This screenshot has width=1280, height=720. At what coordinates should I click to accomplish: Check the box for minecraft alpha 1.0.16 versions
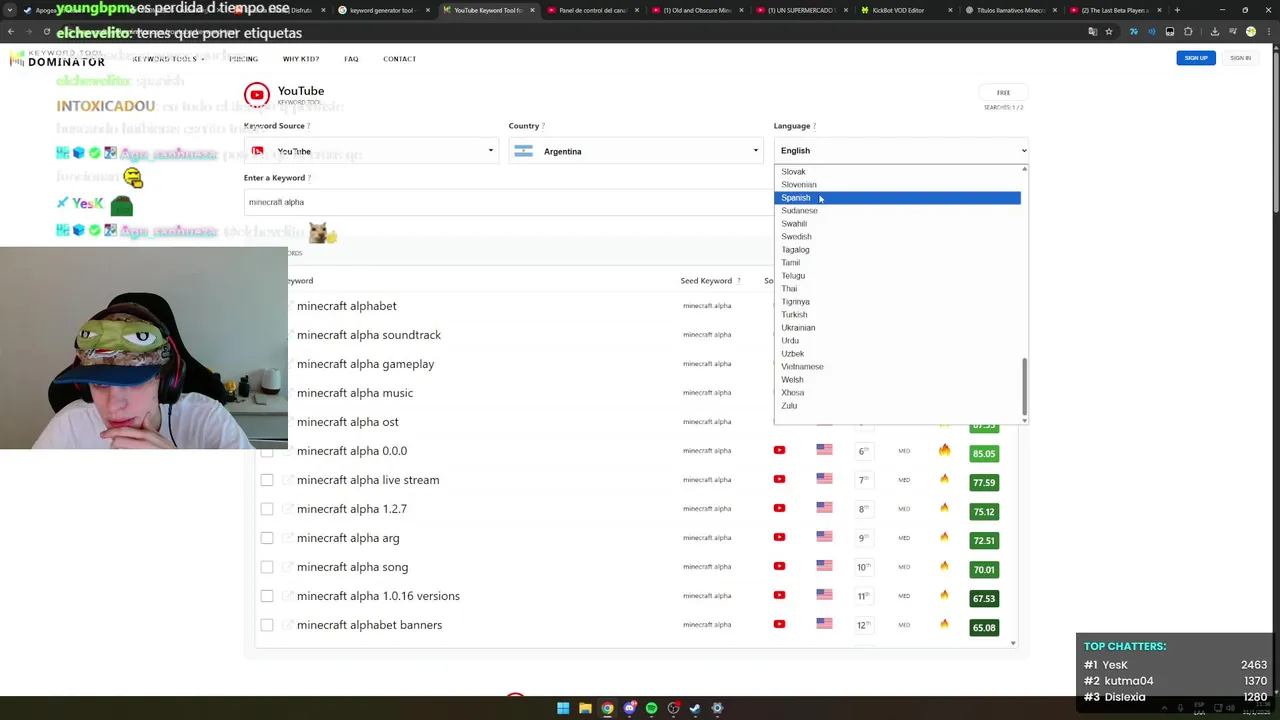click(x=267, y=596)
